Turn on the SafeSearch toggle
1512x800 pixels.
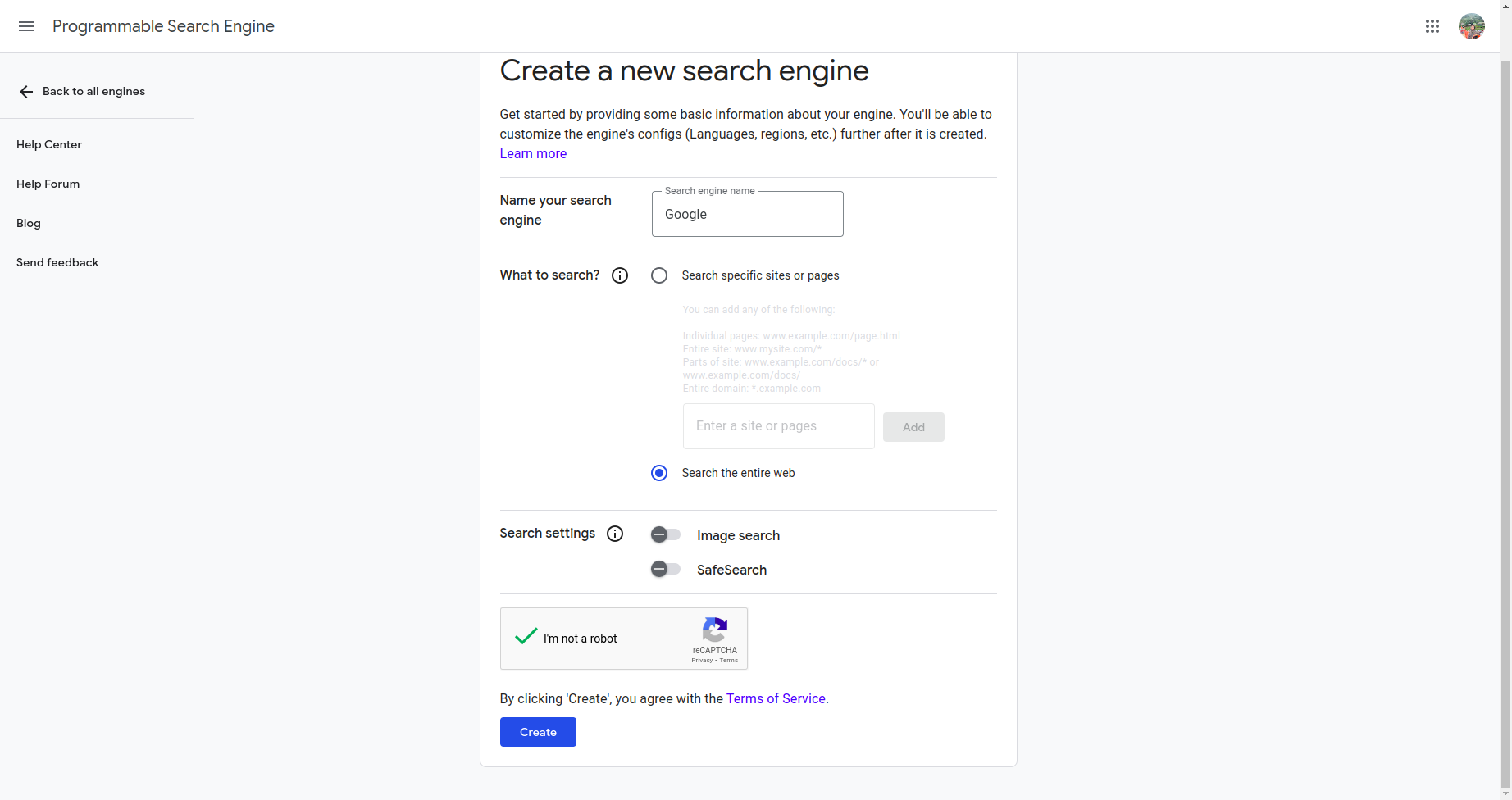665,569
